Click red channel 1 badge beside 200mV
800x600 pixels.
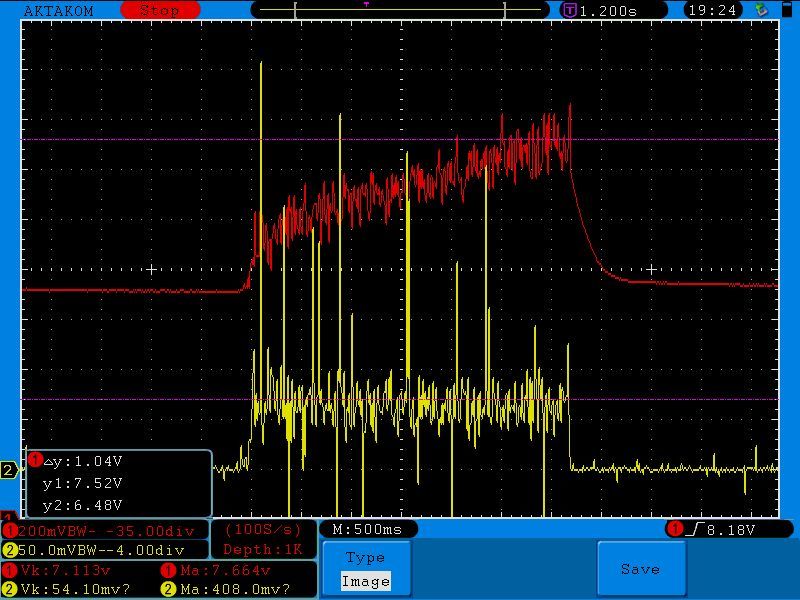pos(10,531)
